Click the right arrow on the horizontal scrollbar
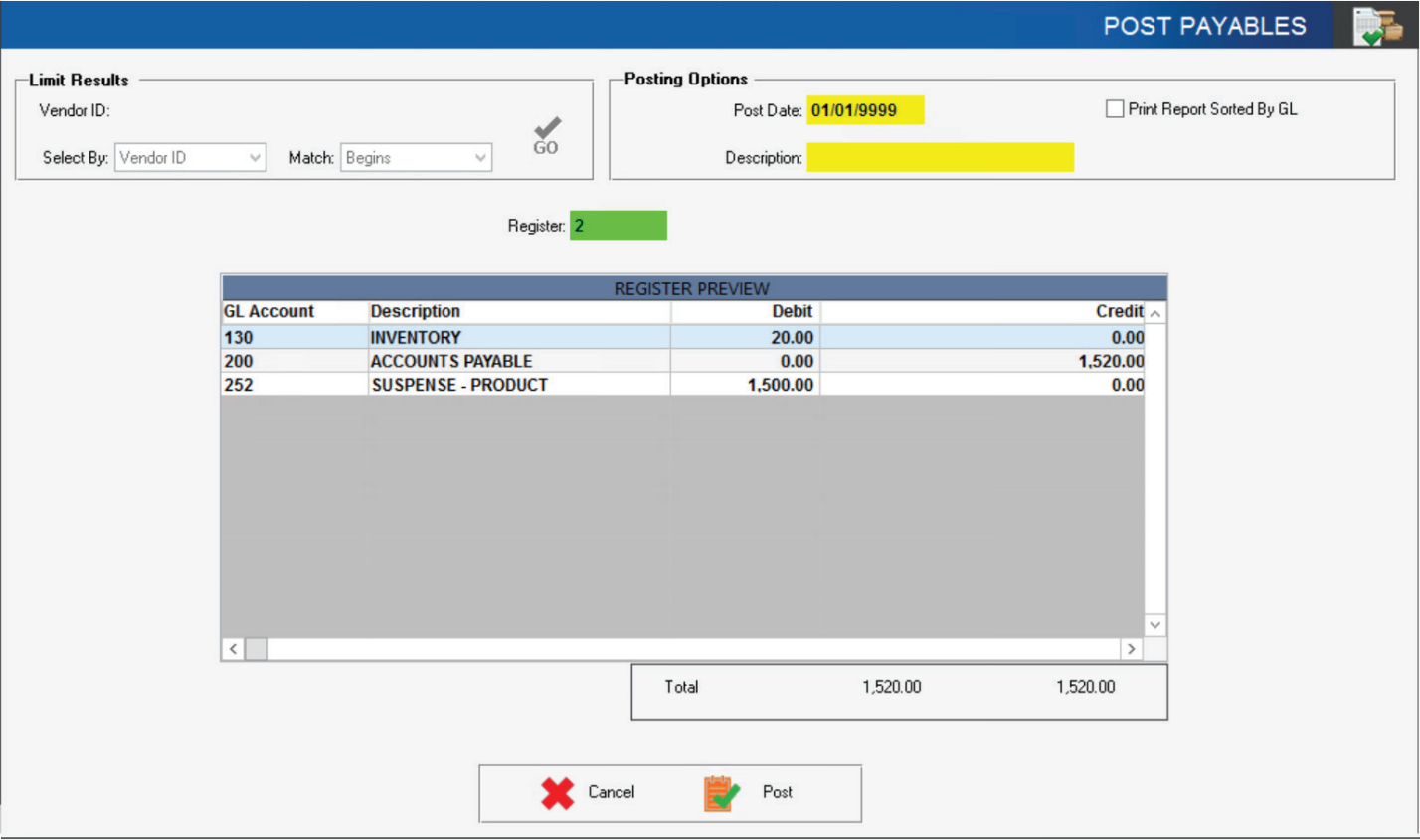This screenshot has width=1420, height=840. click(1133, 648)
